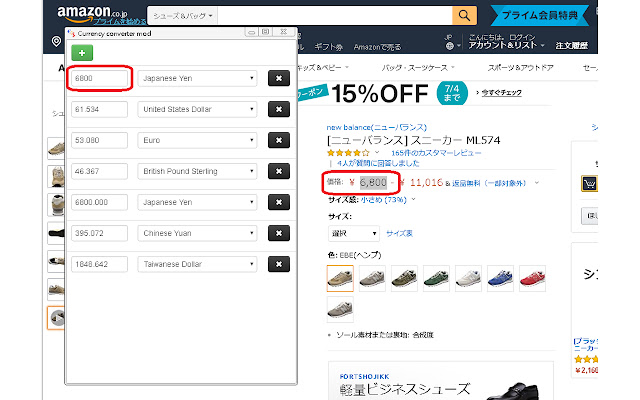Click the black shoe thumbnail in the left strip

click(56, 233)
